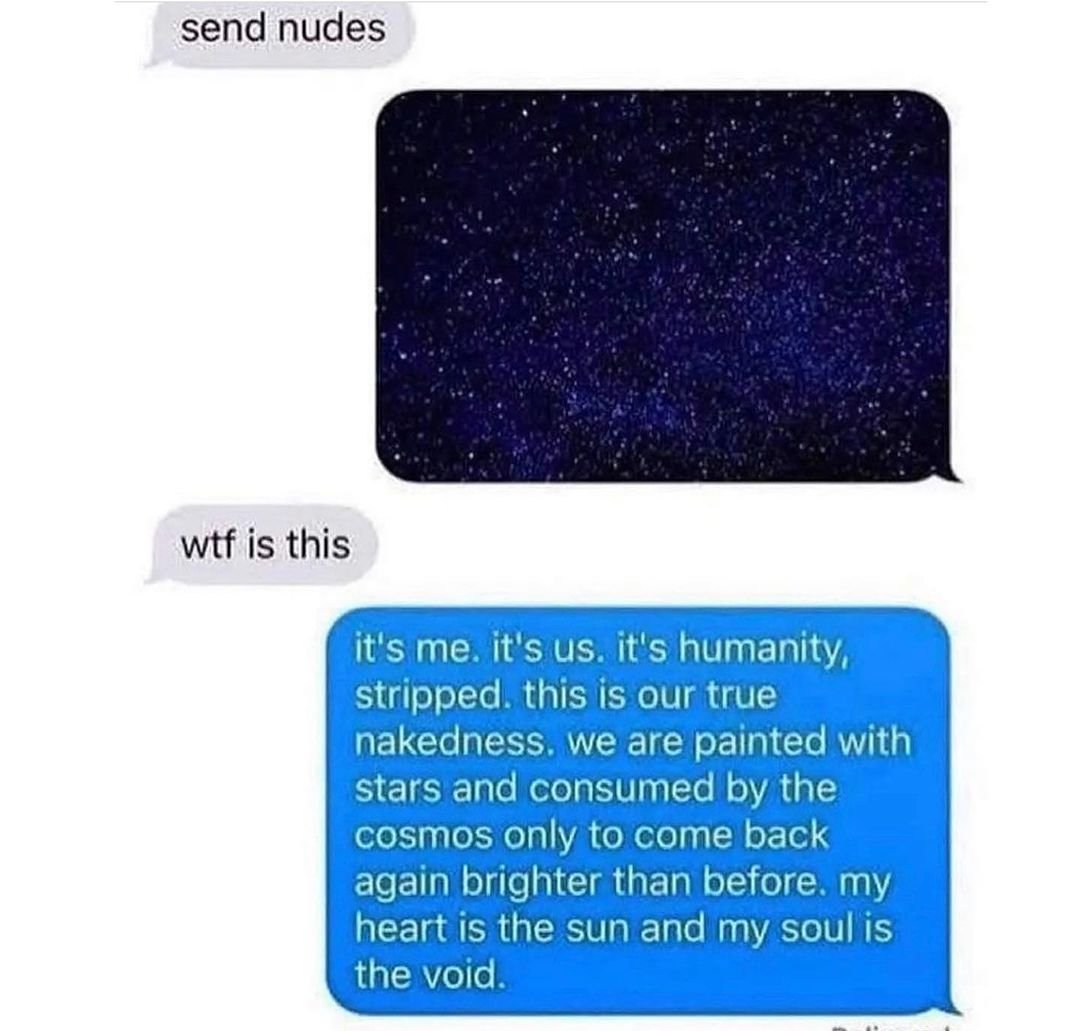
Task: Click the tail of the "wtf is this" bubble
Action: click(x=156, y=576)
